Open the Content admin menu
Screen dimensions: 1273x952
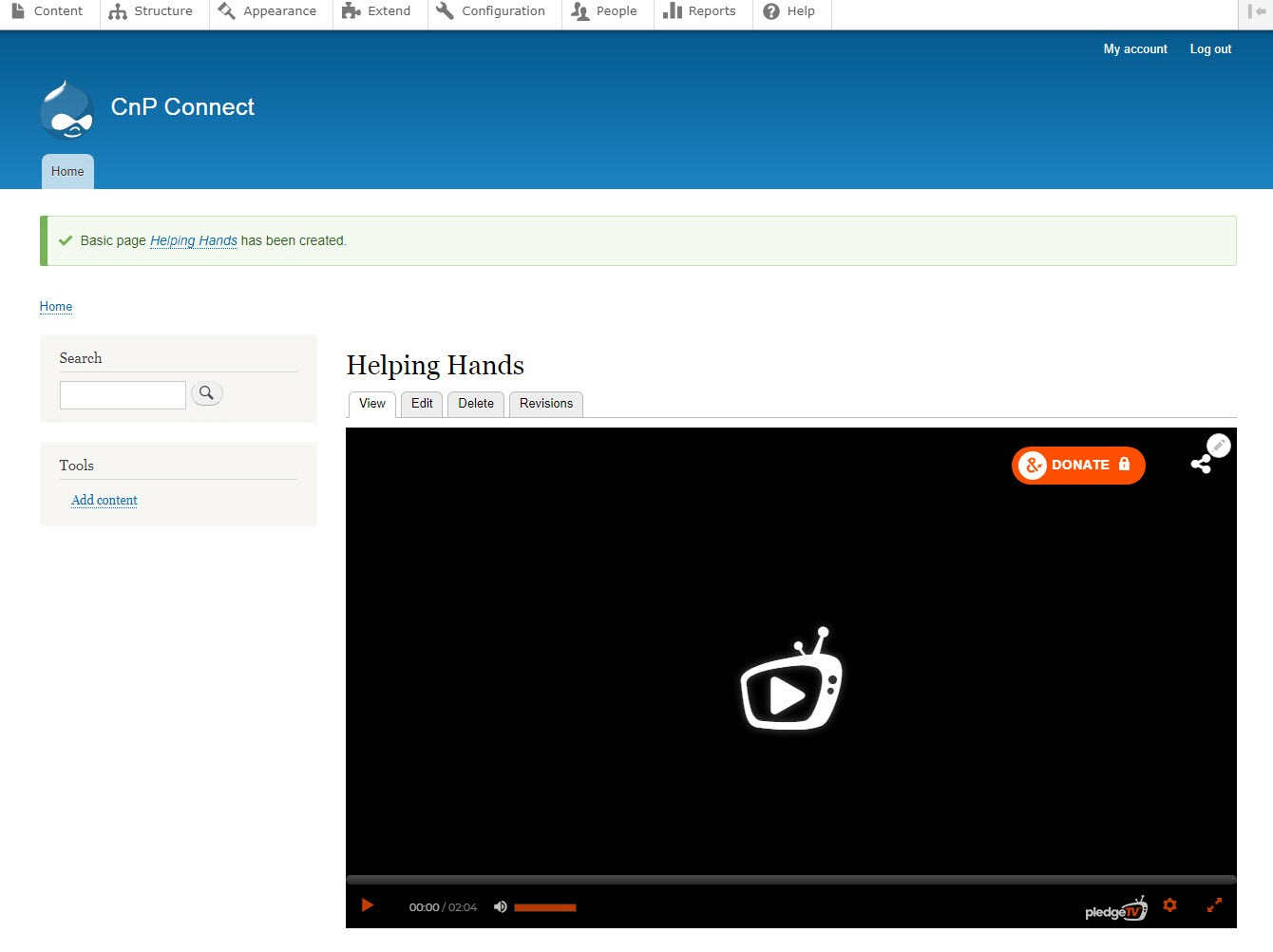[x=47, y=11]
